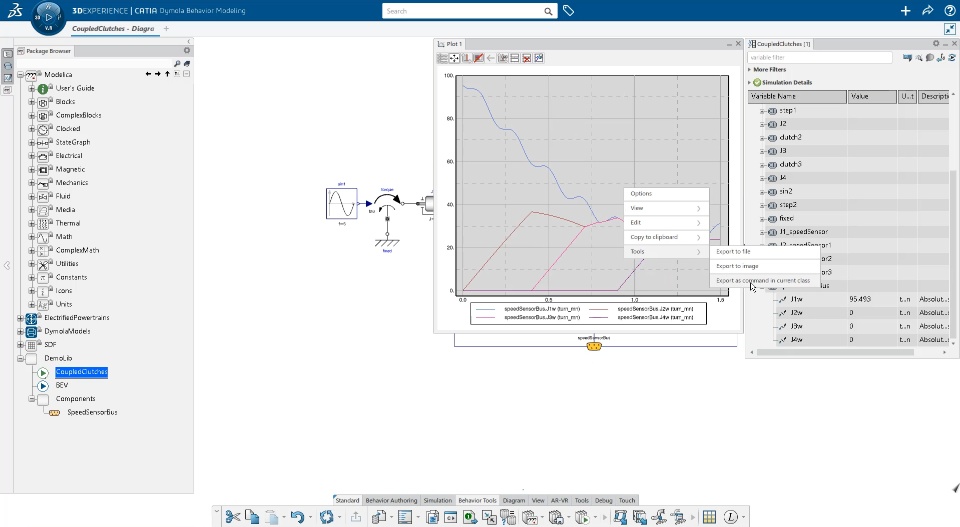Expand the clutch2 variable node
The height and width of the screenshot is (527, 960).
[x=762, y=138]
